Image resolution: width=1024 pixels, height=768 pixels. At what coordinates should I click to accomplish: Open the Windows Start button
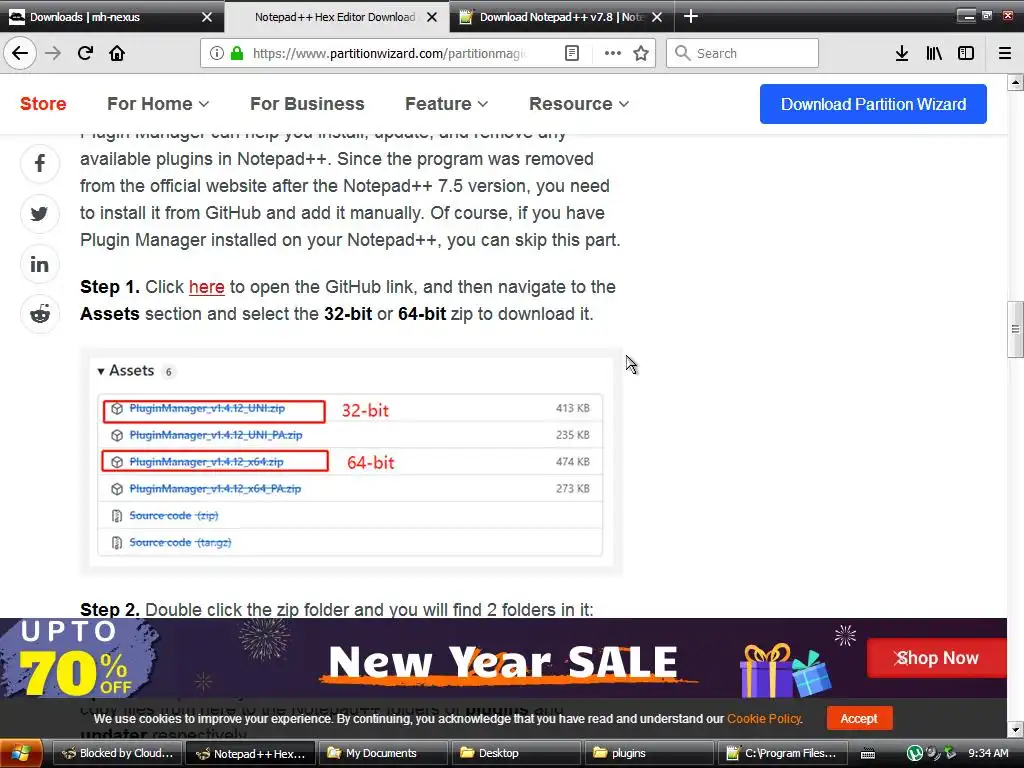21,753
